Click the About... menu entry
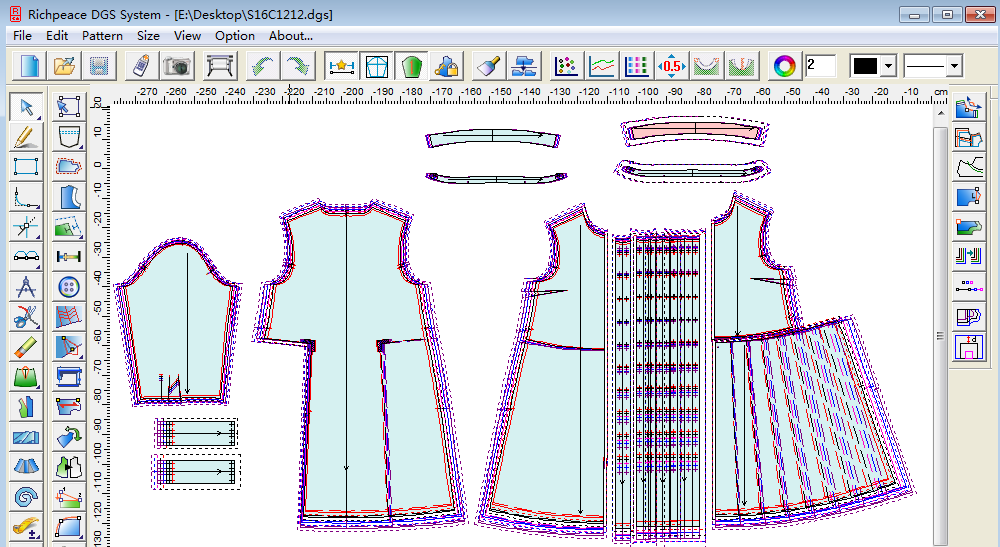The image size is (1000, 547). tap(291, 35)
